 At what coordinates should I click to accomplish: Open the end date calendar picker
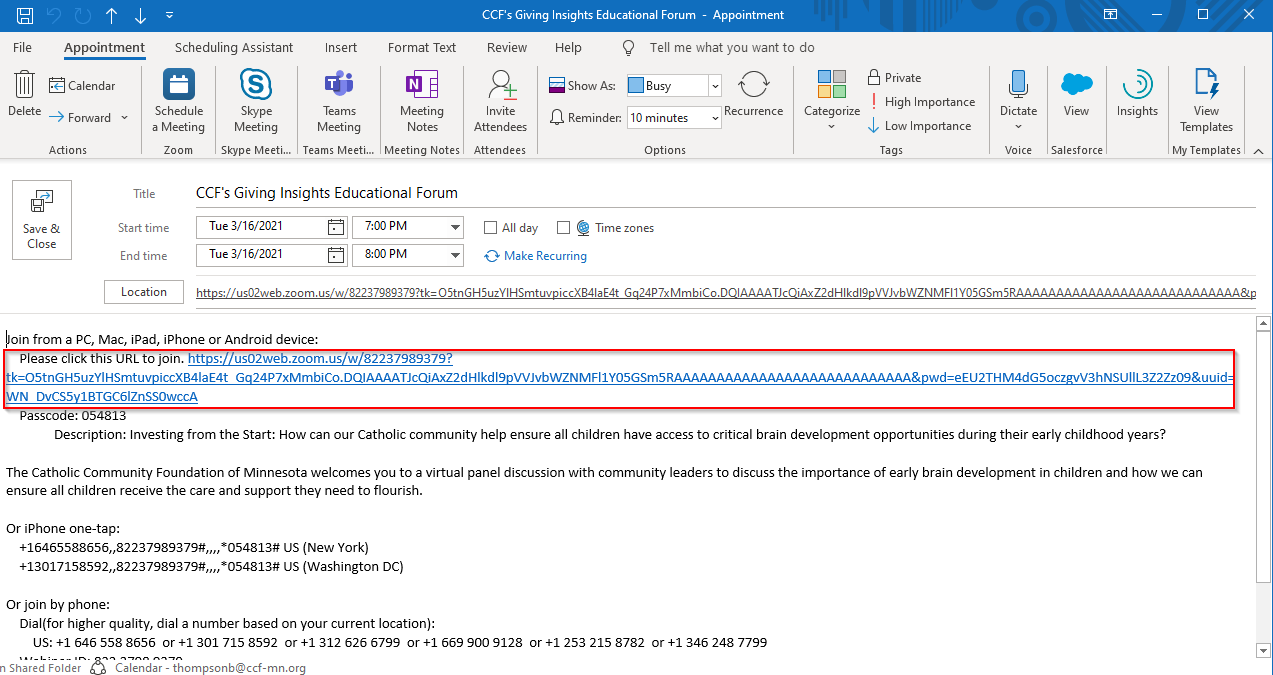(x=335, y=255)
